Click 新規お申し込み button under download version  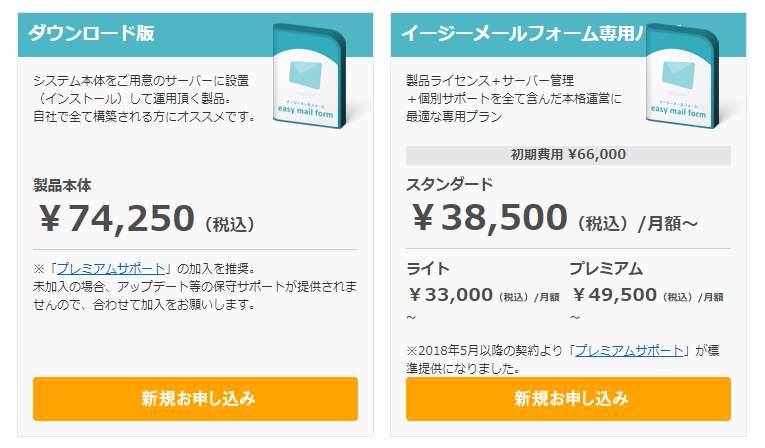[195, 399]
